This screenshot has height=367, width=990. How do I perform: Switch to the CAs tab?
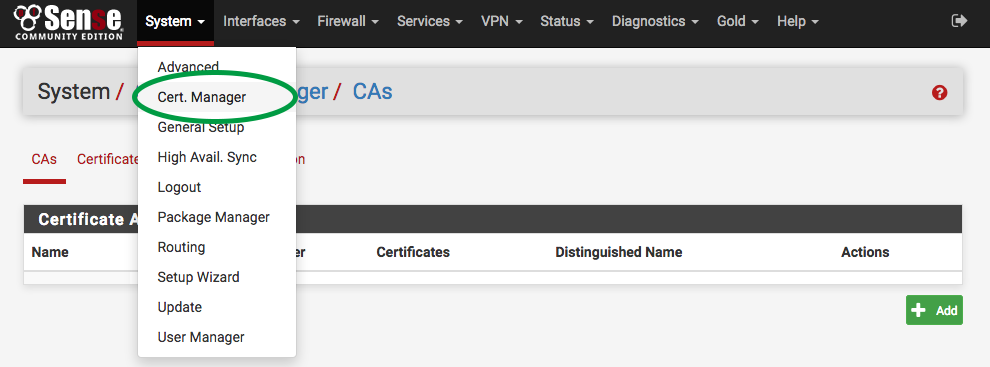click(x=44, y=159)
